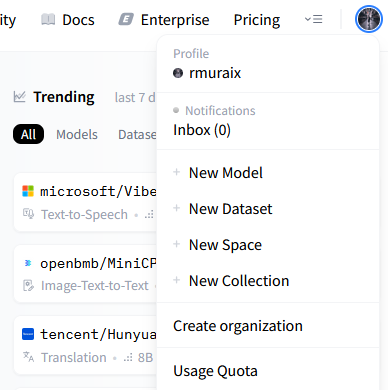Click the Notifications status dot
Screen dimensions: 388x390
point(176,110)
